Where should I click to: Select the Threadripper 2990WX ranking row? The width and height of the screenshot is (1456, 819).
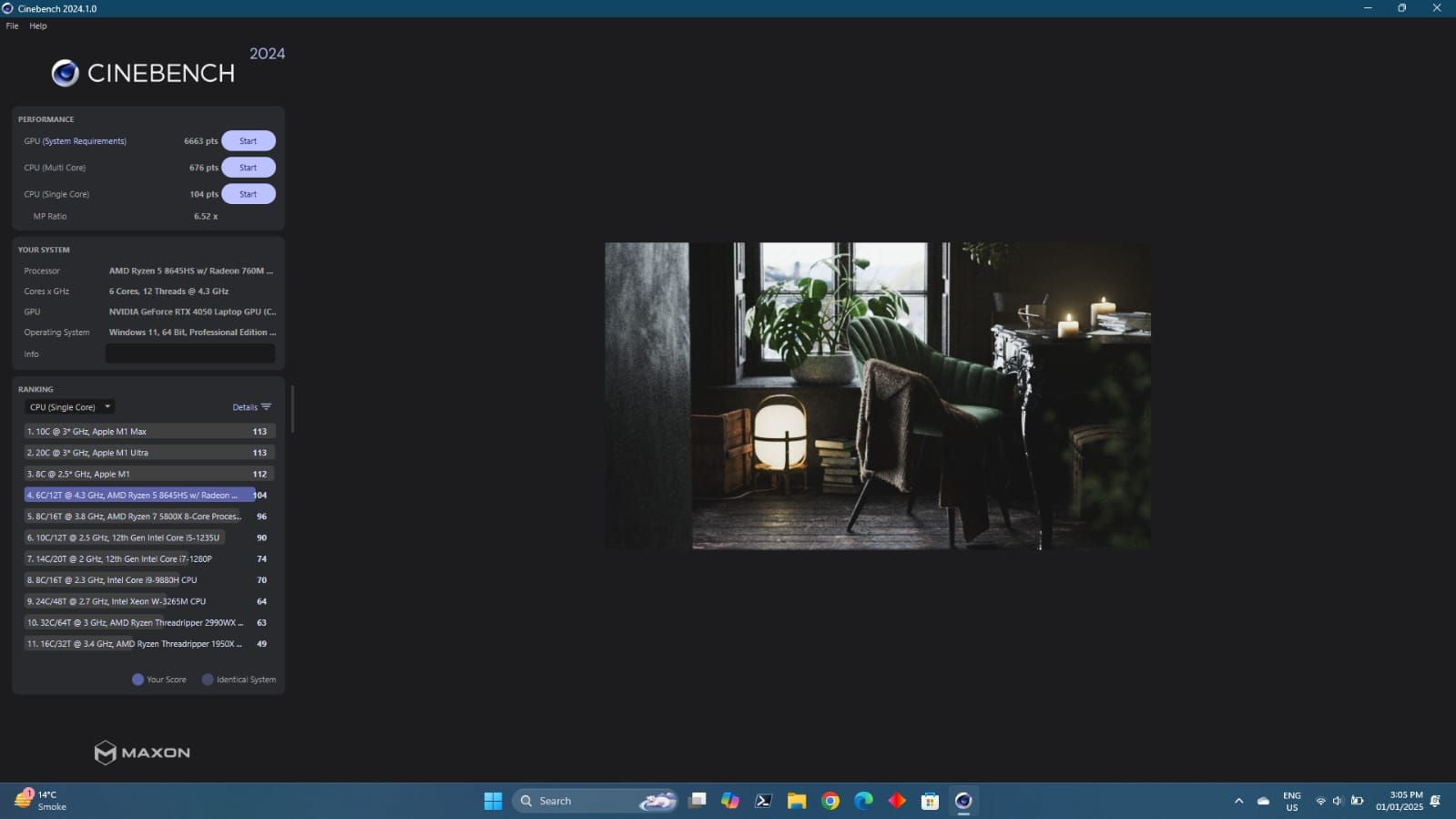(x=149, y=623)
